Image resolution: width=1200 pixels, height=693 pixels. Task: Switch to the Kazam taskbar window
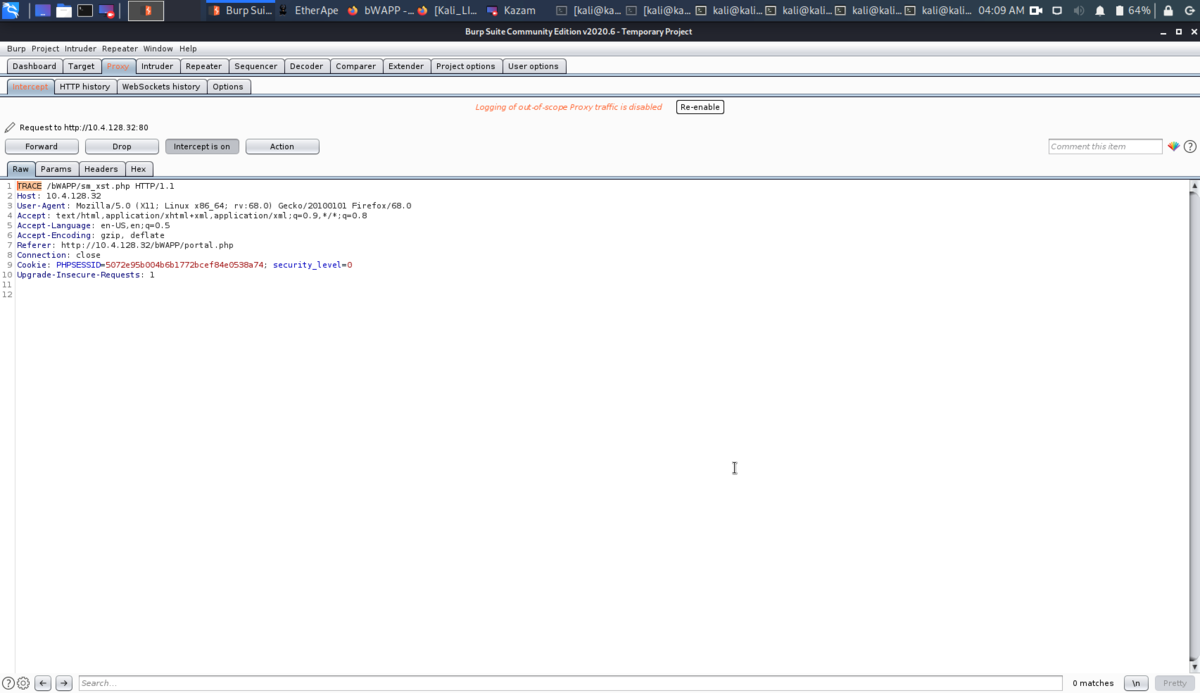(511, 11)
